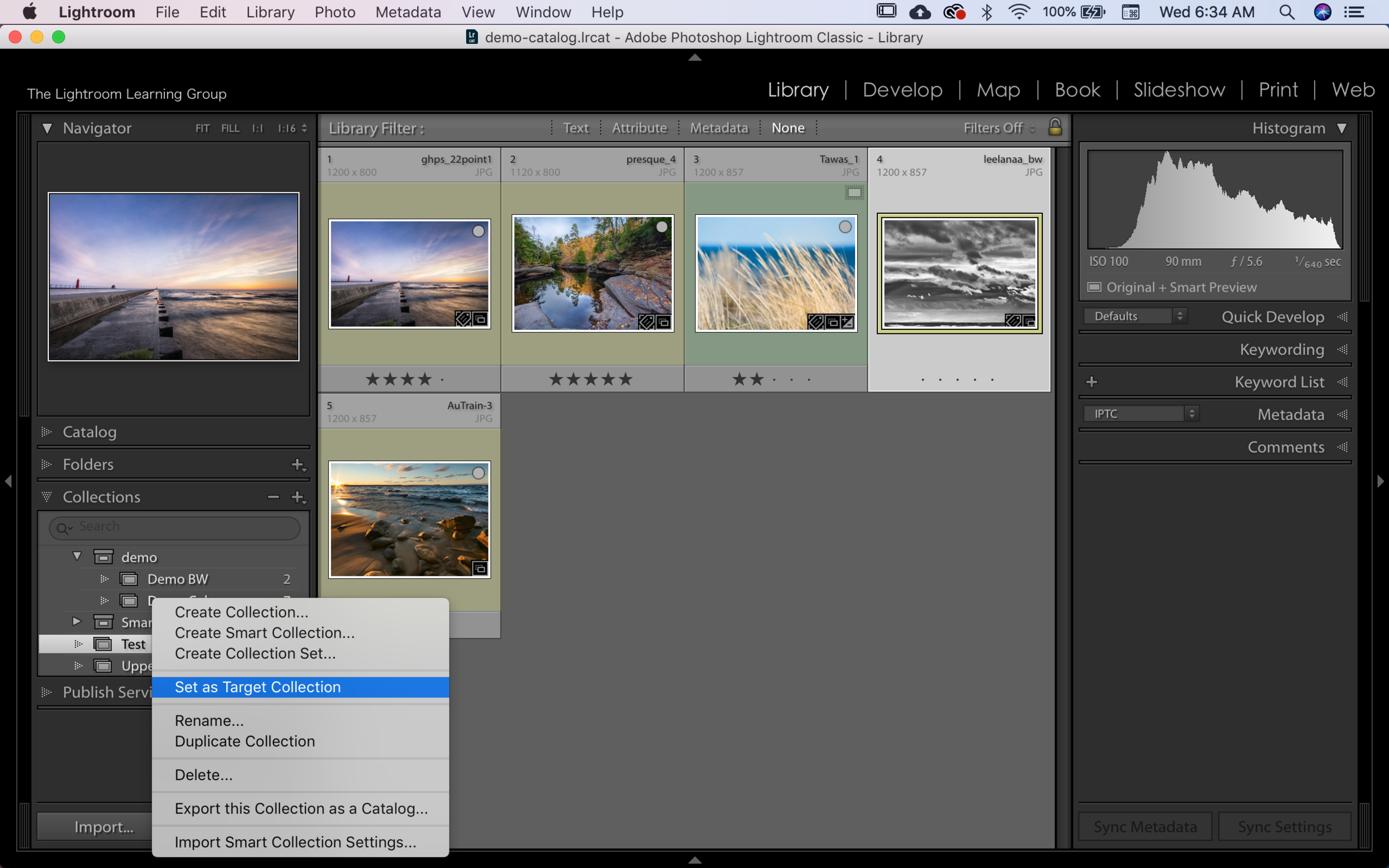Click the collection badge on leelanaa_bw thumbnail
This screenshot has width=1389, height=868.
coord(1029,321)
